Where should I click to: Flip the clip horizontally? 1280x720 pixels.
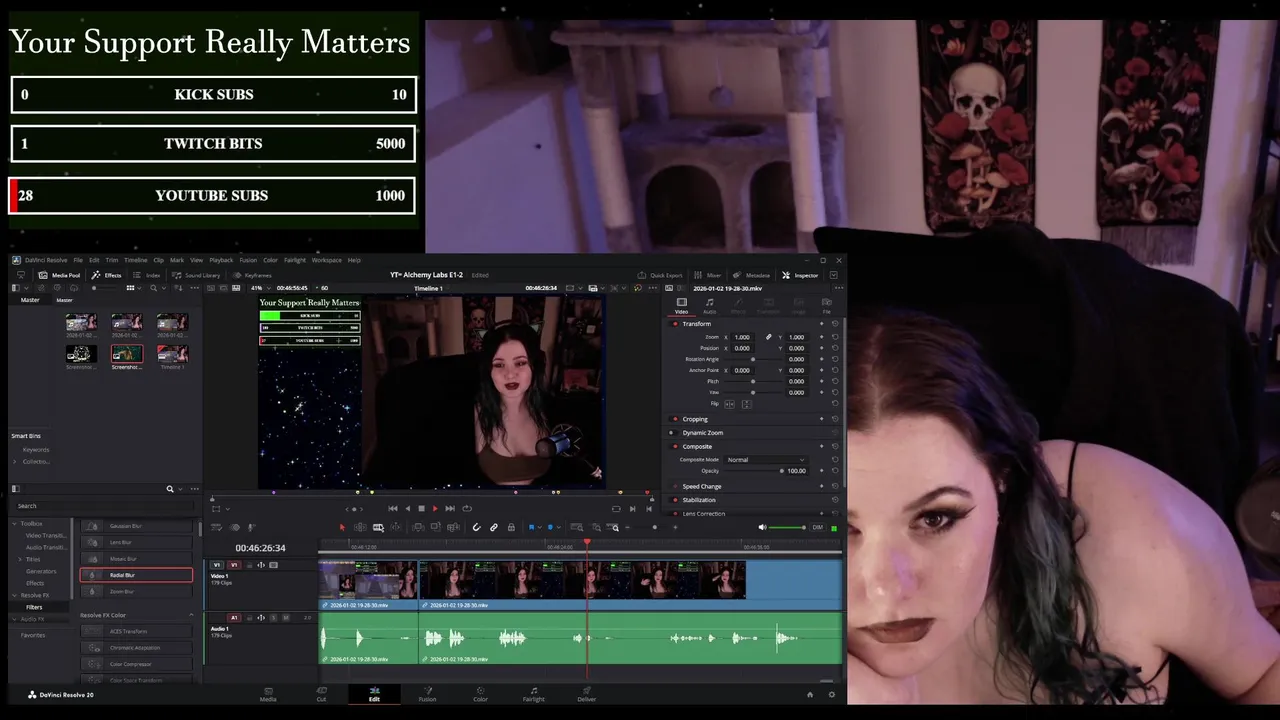[x=729, y=404]
